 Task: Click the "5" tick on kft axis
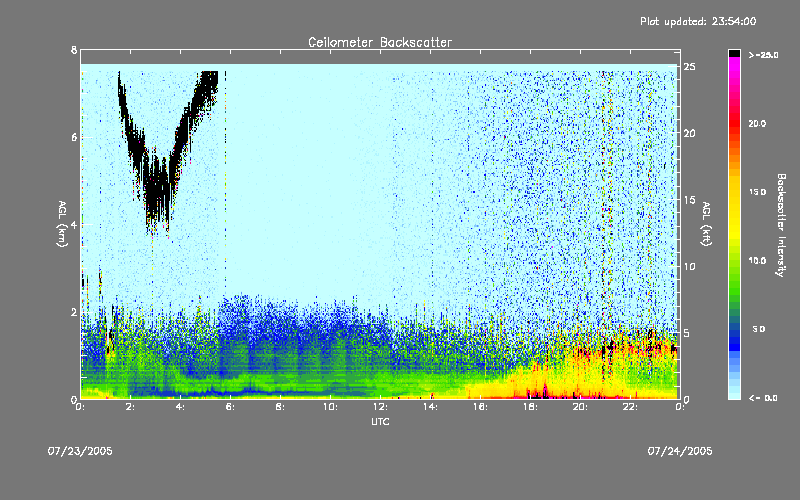tap(687, 333)
